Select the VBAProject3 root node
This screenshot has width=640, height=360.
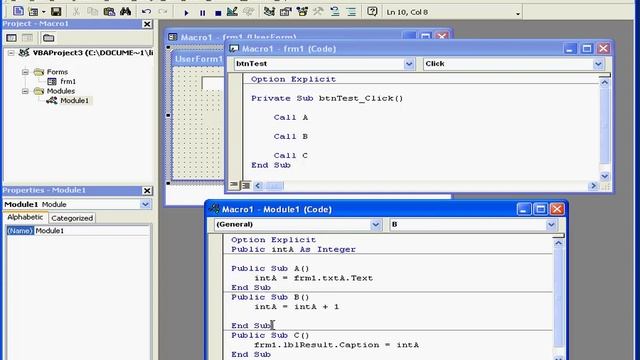point(93,53)
